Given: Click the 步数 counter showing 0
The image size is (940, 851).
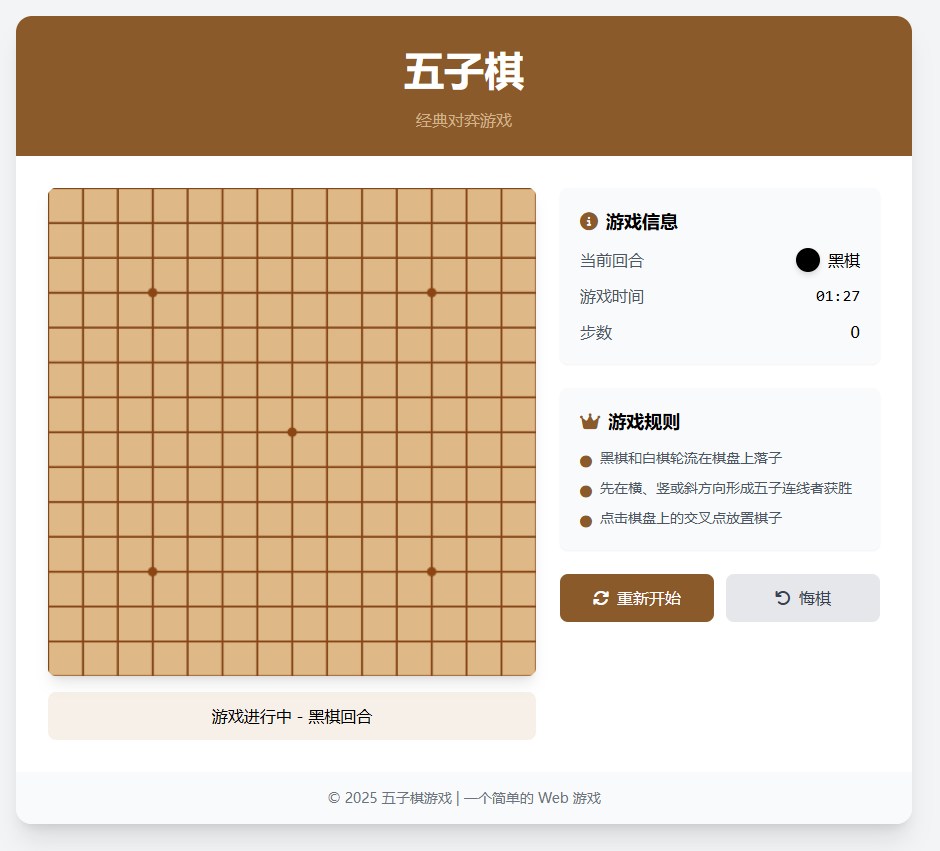Looking at the screenshot, I should tap(855, 332).
